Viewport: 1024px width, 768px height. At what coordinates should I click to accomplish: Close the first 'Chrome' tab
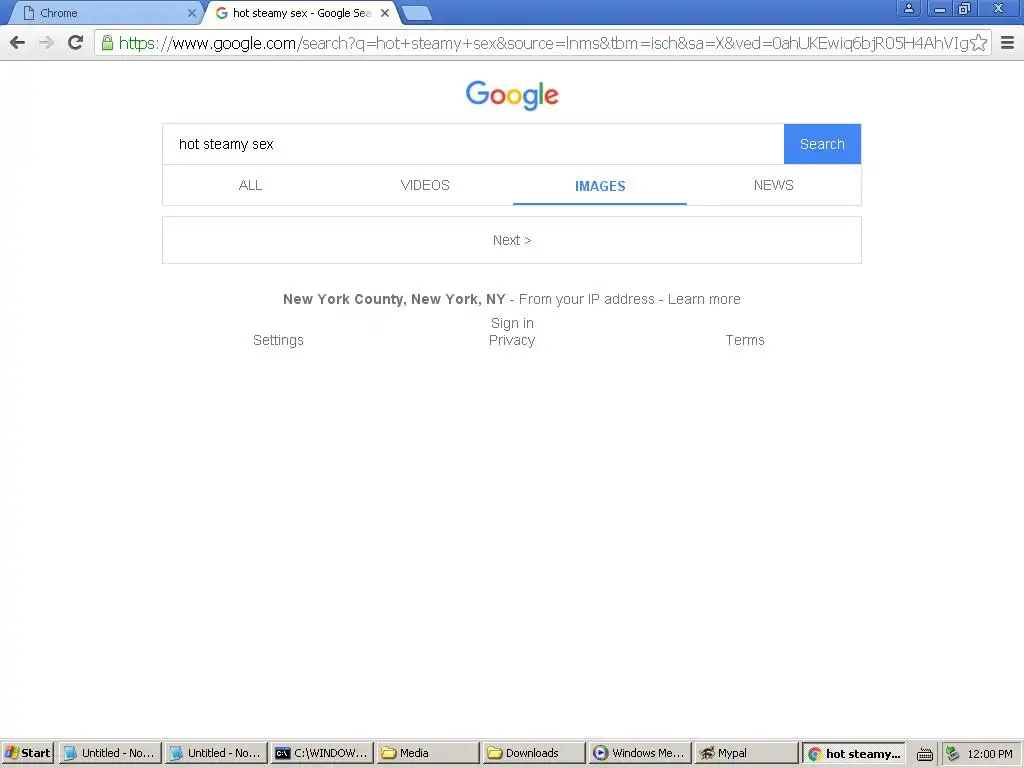coord(191,13)
